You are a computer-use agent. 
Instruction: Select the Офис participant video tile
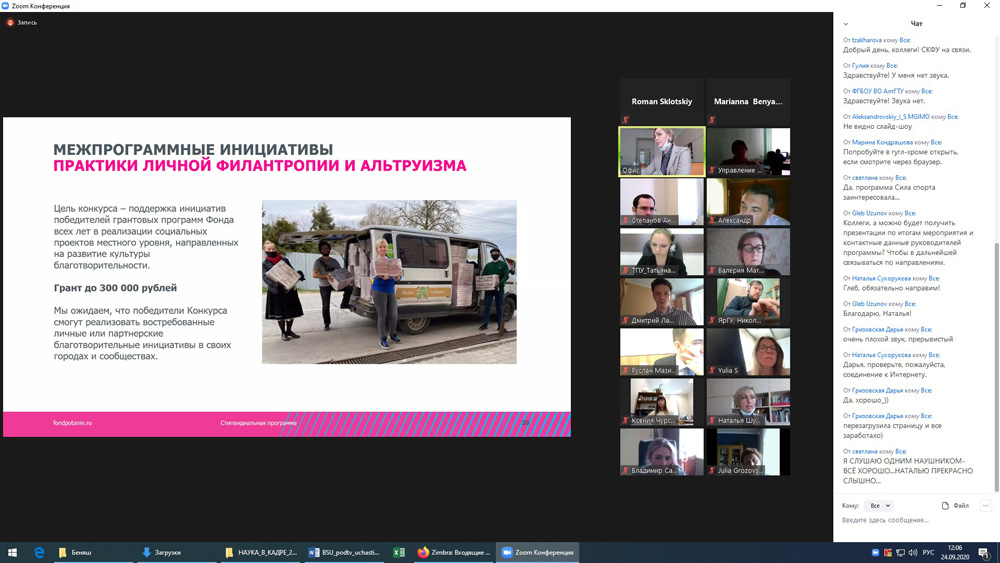(661, 152)
